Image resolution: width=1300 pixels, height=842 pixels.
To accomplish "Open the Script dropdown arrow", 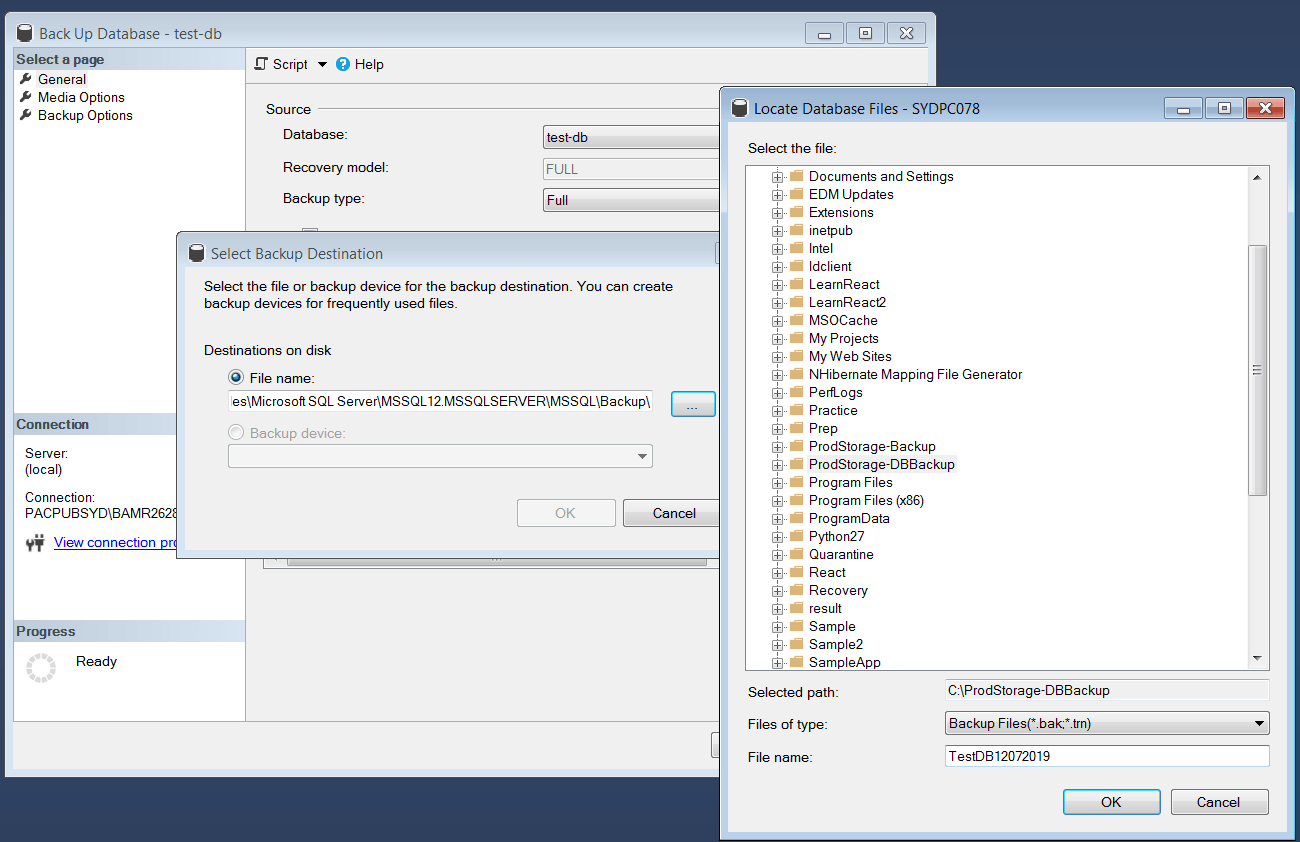I will (x=322, y=64).
